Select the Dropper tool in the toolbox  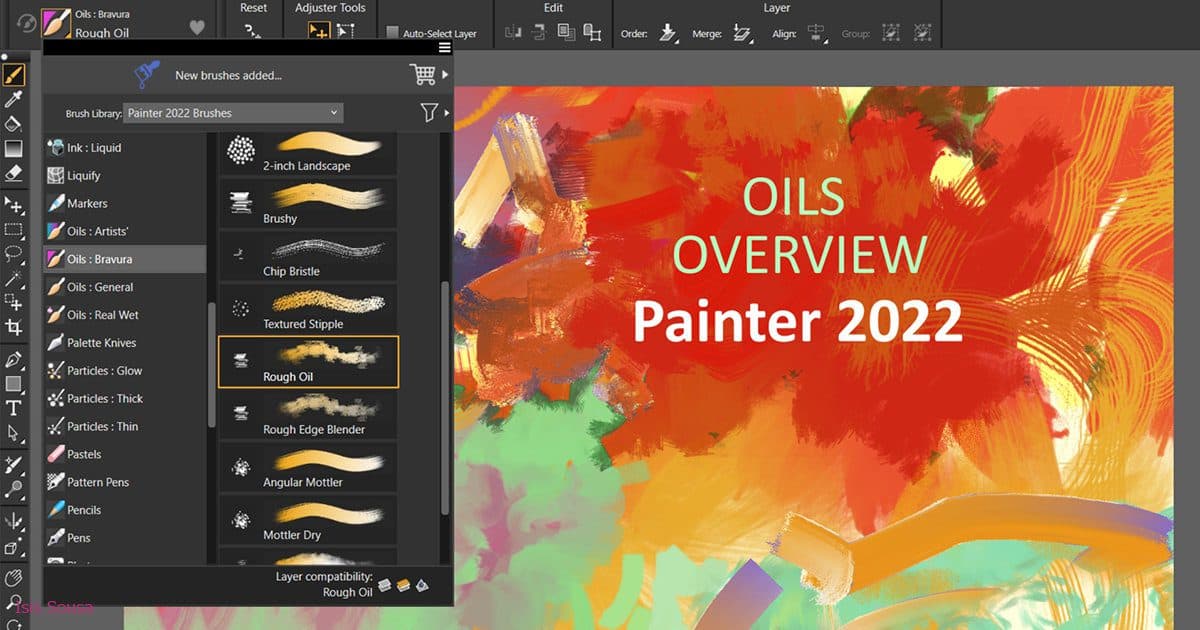pos(14,98)
